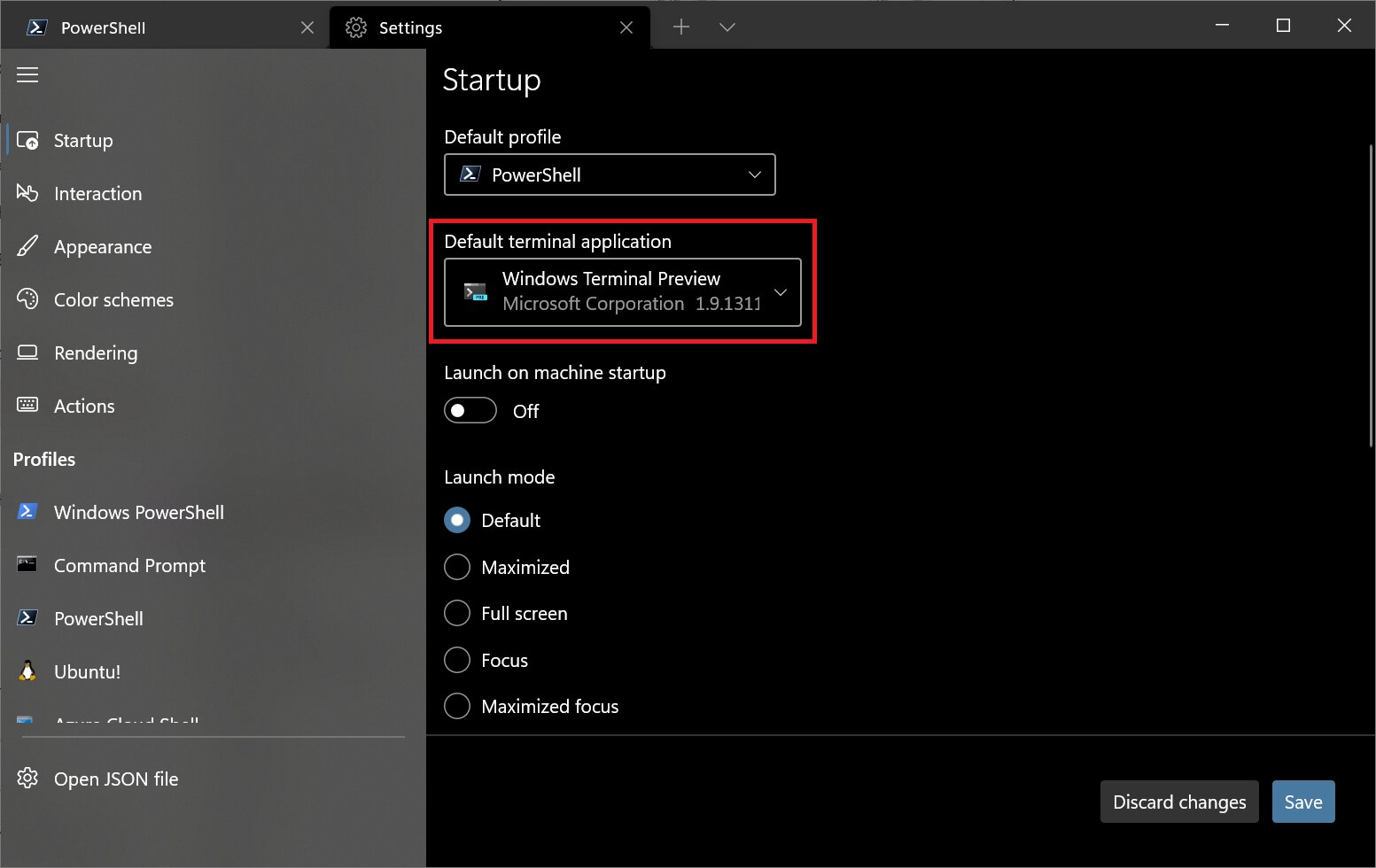Open the Default terminal application dropdown

click(x=623, y=292)
